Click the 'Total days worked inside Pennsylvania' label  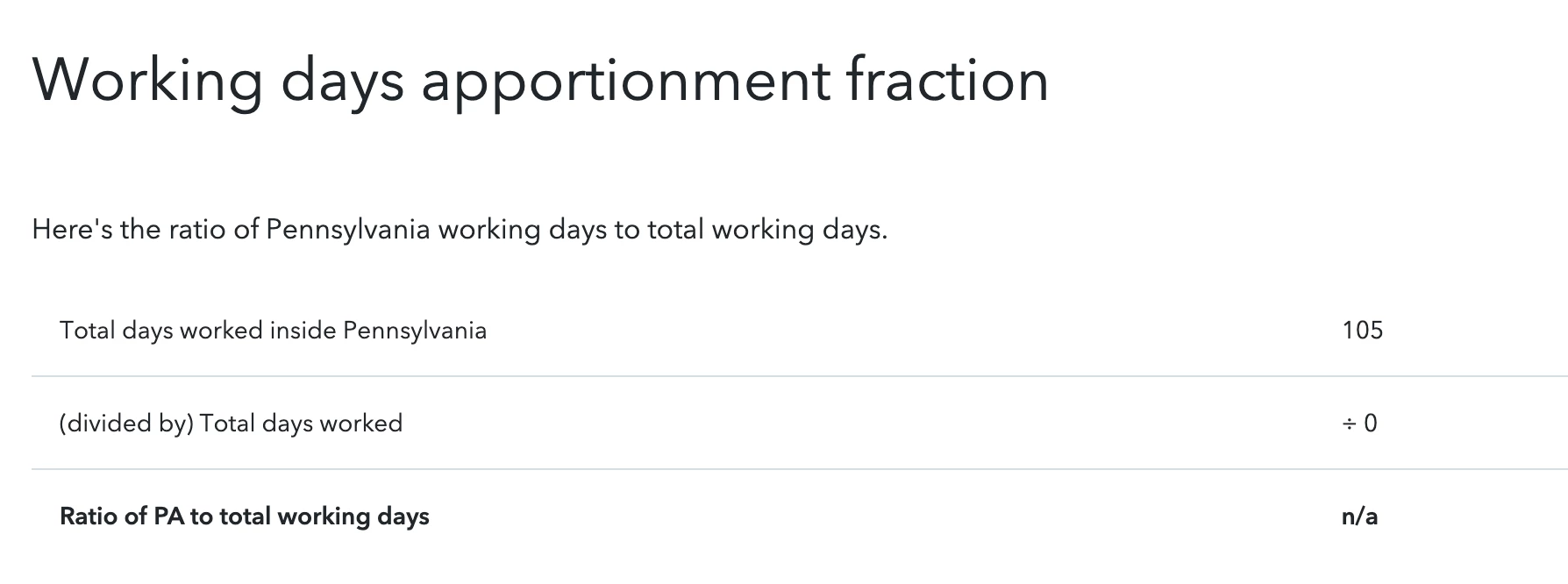click(x=273, y=331)
